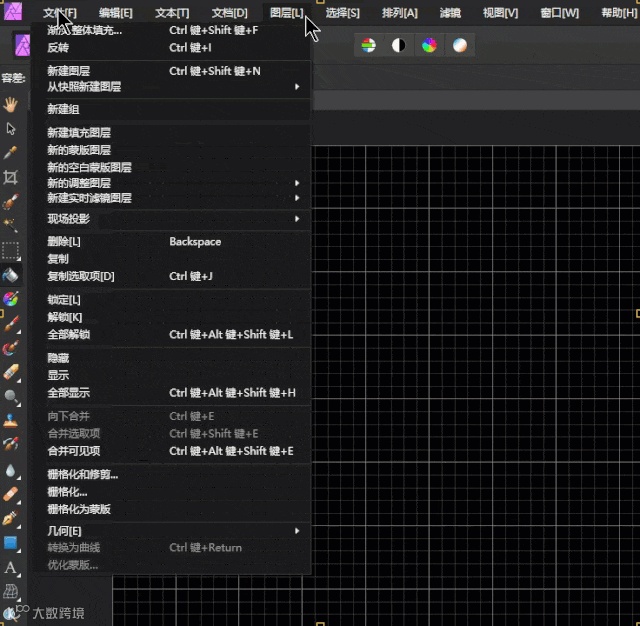Select the Healing Brush band-aid tool
The image size is (640, 626).
[x=10, y=494]
